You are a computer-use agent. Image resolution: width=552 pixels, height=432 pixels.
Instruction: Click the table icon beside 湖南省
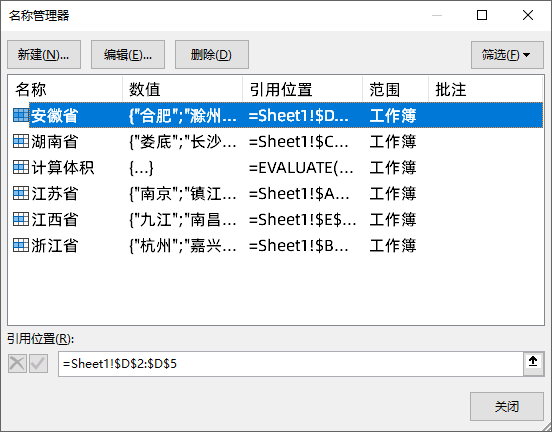[x=20, y=141]
